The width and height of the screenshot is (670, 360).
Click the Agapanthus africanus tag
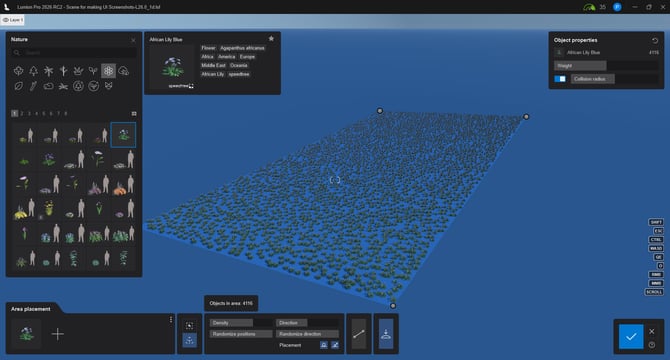(x=242, y=48)
